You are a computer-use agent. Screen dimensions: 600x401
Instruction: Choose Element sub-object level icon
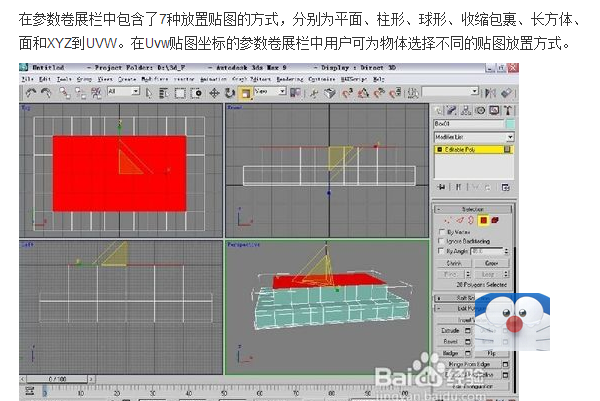[495, 220]
